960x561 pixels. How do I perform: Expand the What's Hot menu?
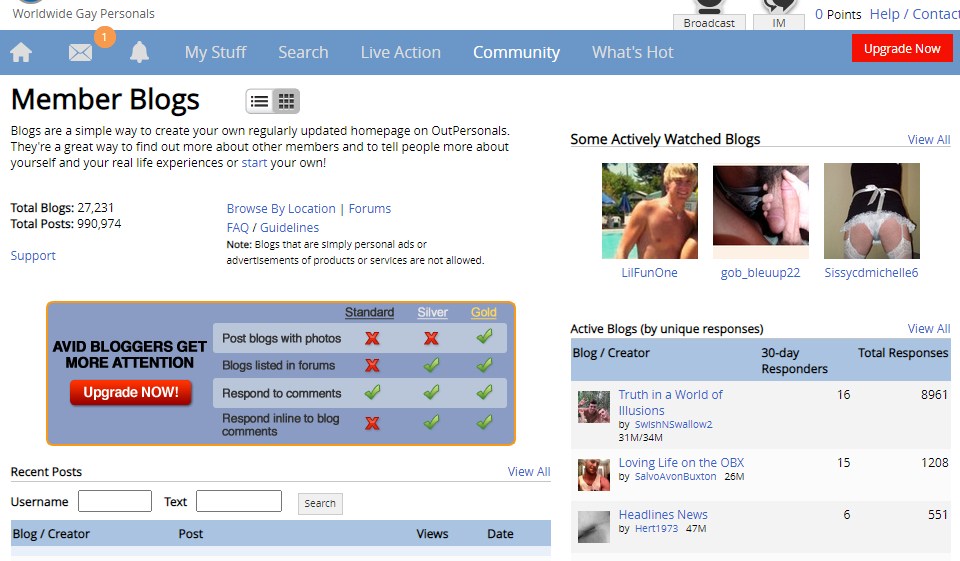click(x=632, y=52)
